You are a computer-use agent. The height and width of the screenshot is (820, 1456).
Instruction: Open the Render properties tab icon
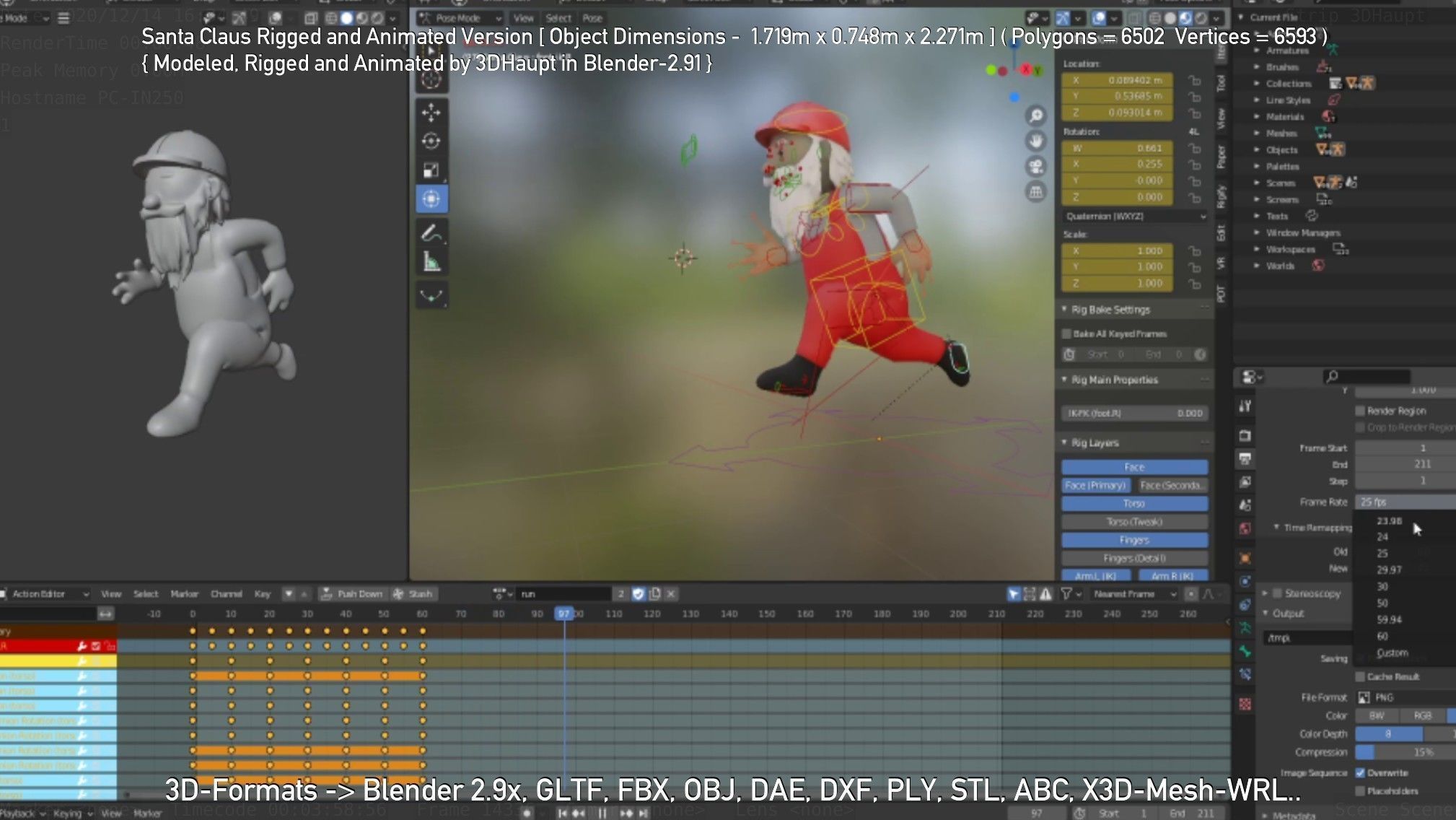[1245, 435]
